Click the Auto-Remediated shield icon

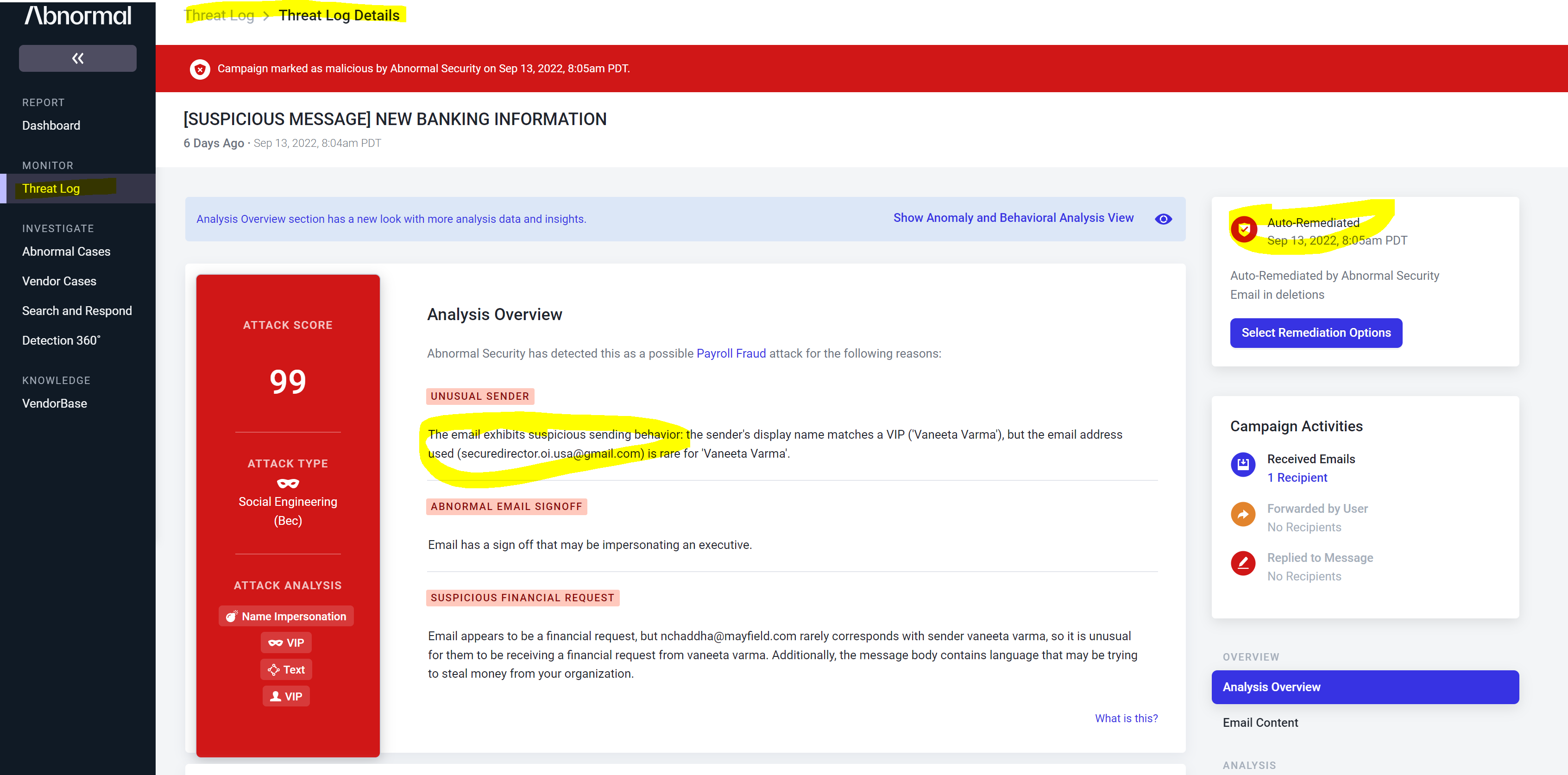[x=1244, y=229]
